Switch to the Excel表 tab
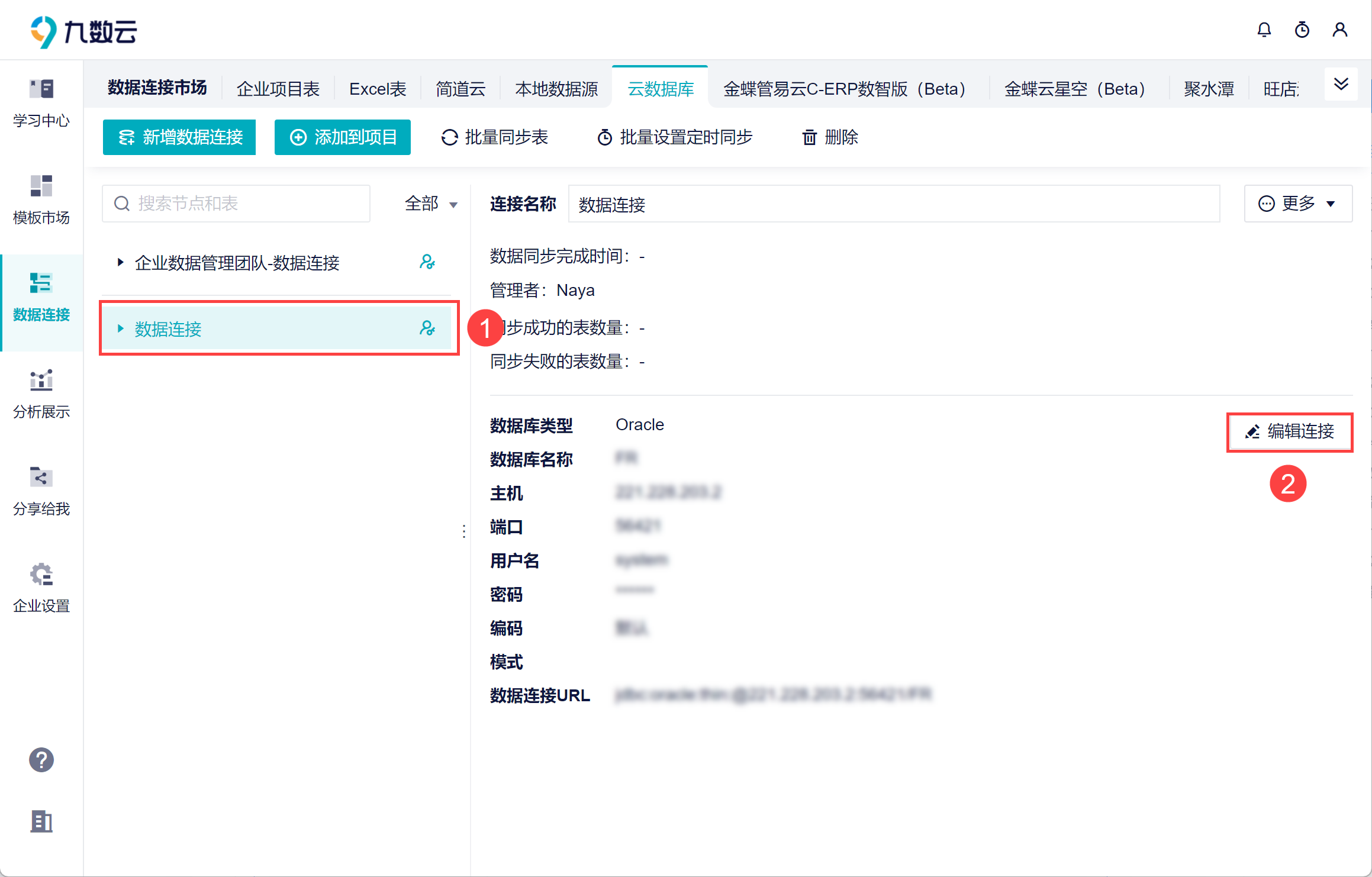1372x877 pixels. point(378,89)
